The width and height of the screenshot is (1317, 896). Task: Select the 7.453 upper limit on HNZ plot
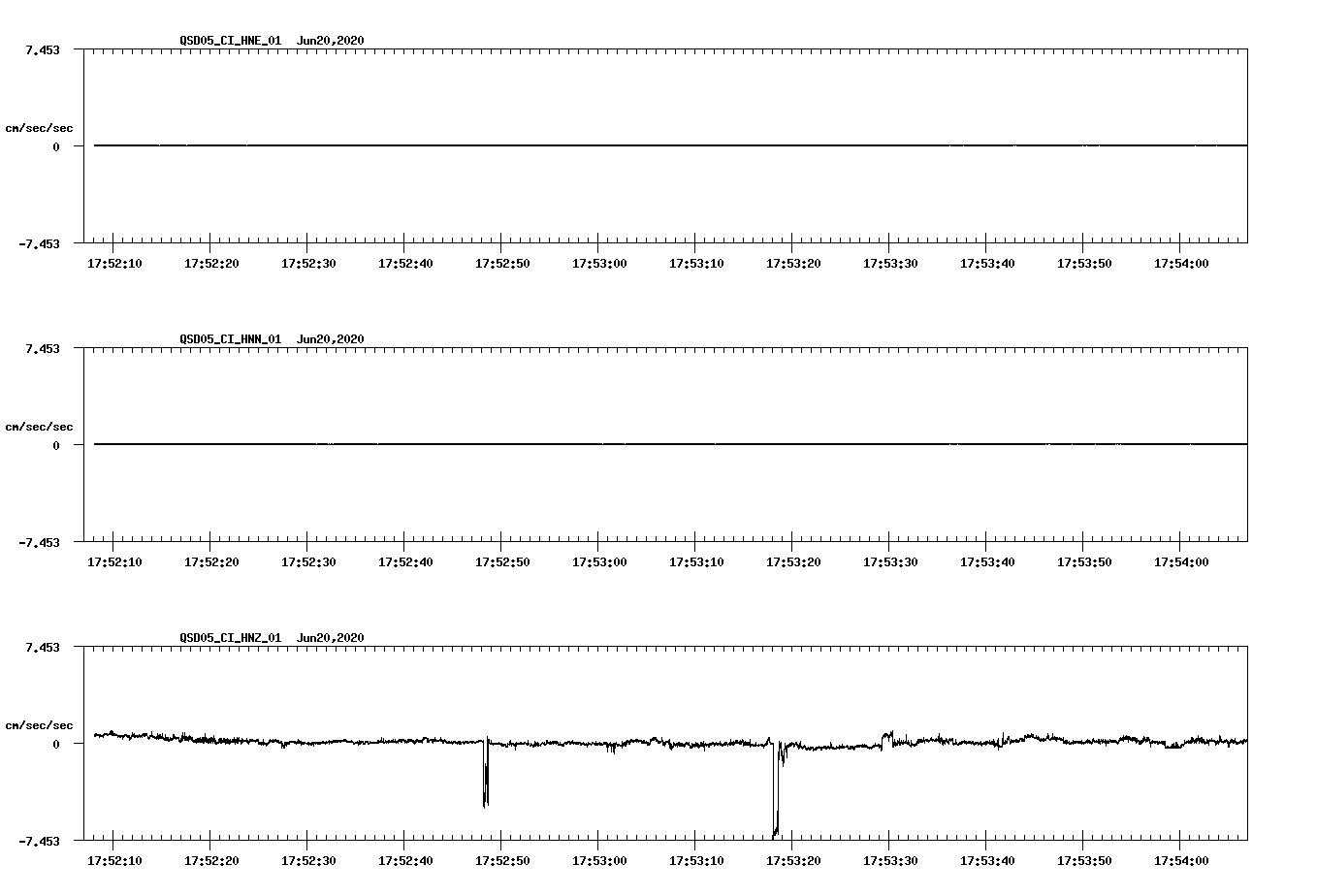pos(42,647)
